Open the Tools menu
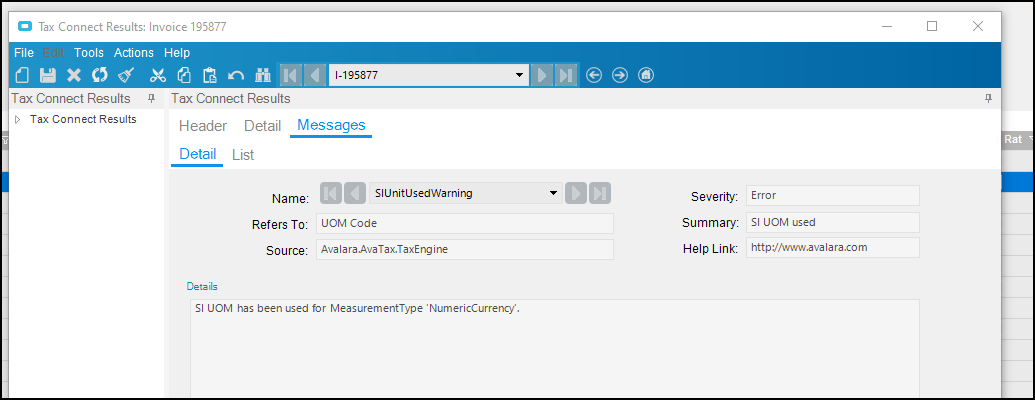 (88, 53)
